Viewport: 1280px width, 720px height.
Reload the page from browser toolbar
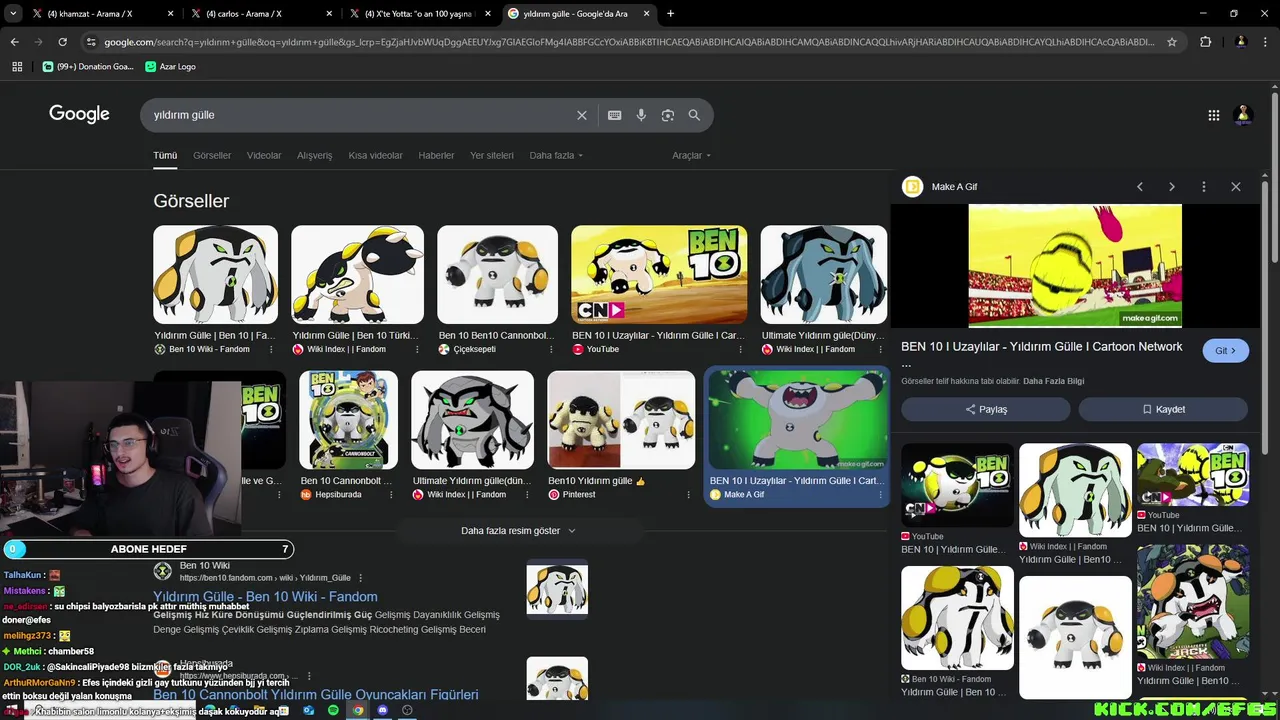pos(62,42)
